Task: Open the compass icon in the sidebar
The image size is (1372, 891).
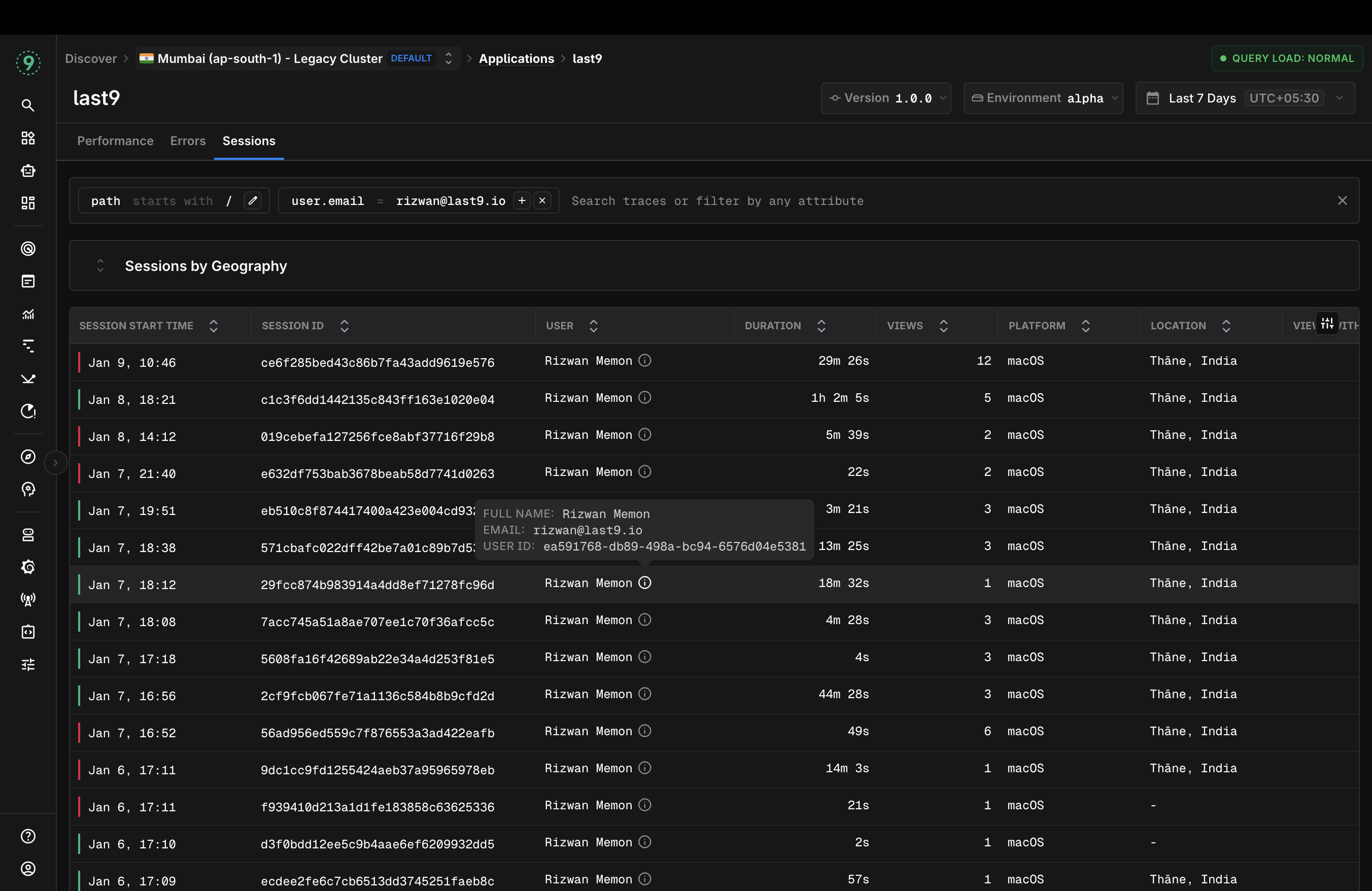Action: click(x=28, y=457)
